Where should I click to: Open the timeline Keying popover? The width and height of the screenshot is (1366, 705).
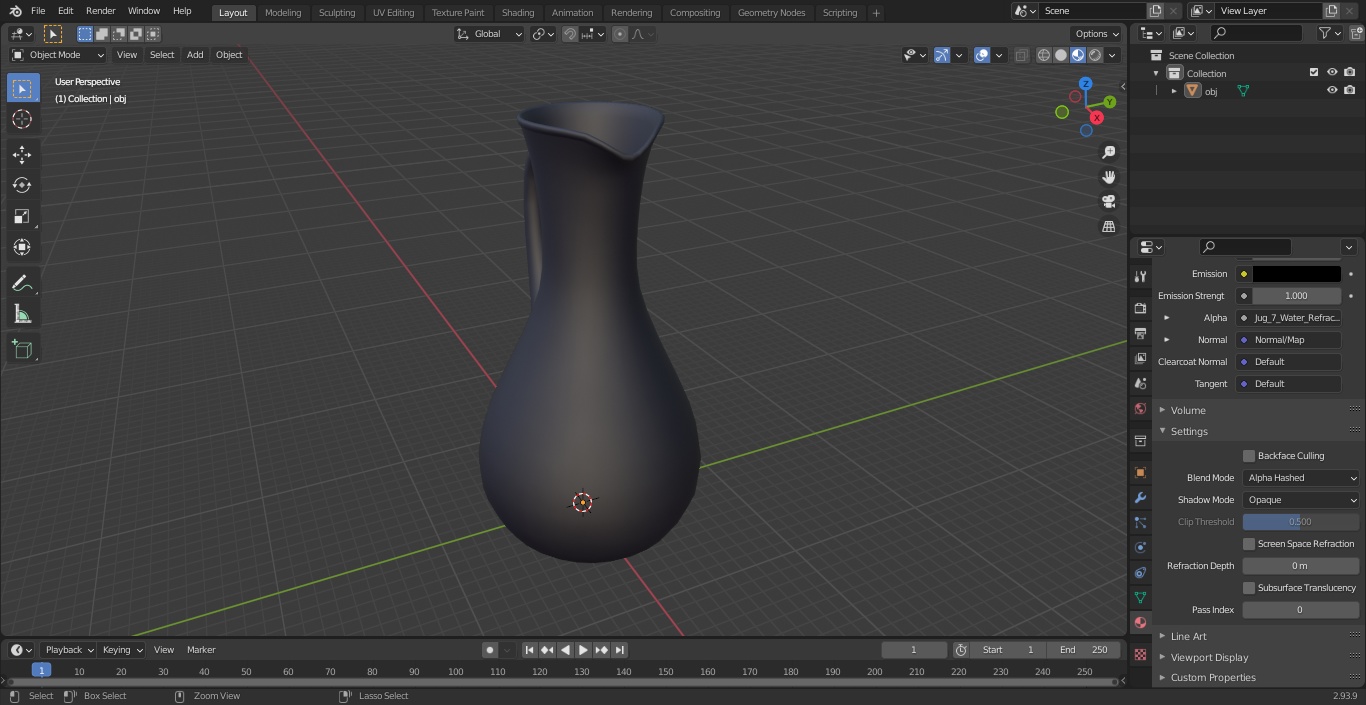pyautogui.click(x=122, y=650)
